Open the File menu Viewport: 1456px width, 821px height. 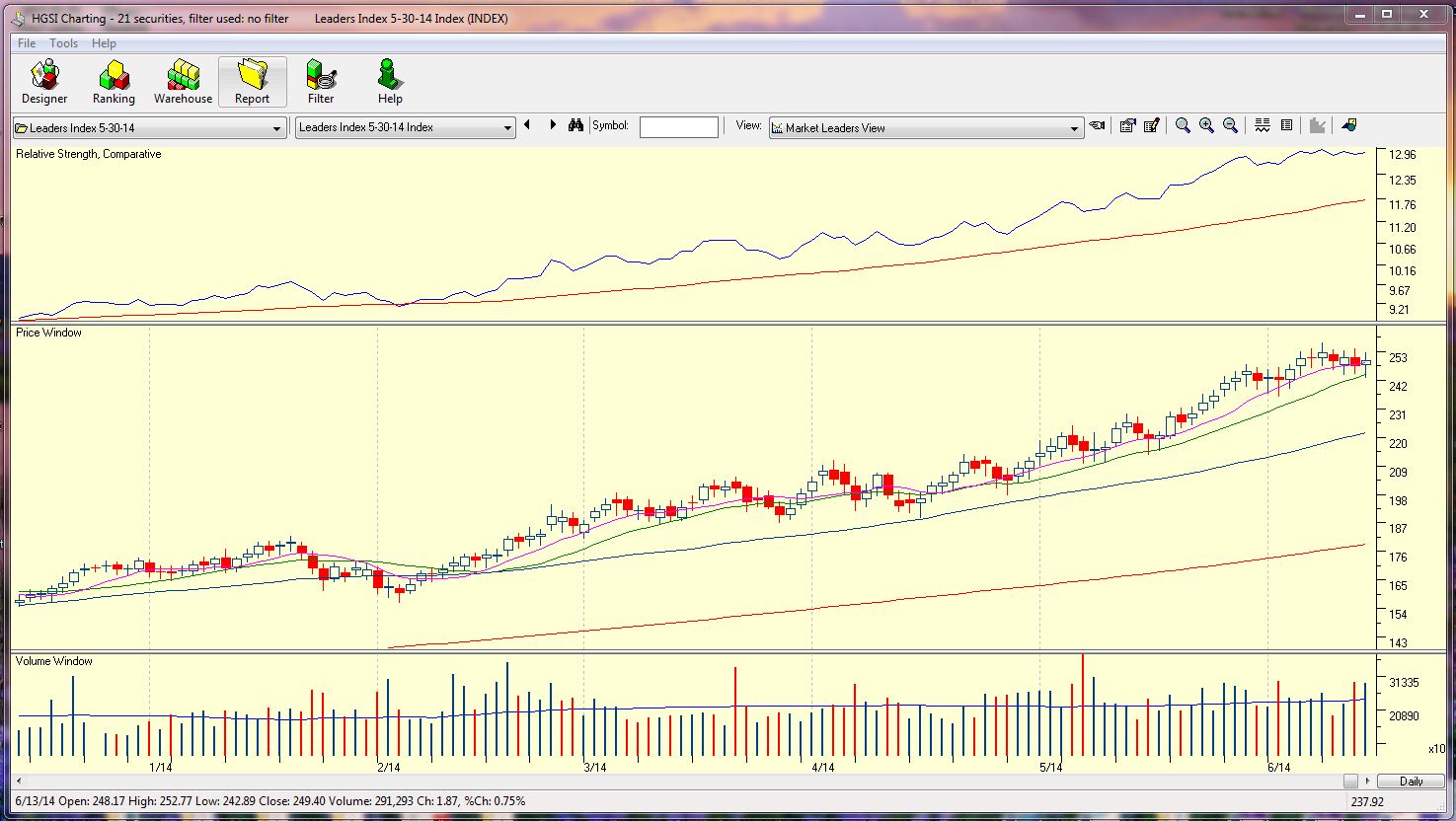27,43
